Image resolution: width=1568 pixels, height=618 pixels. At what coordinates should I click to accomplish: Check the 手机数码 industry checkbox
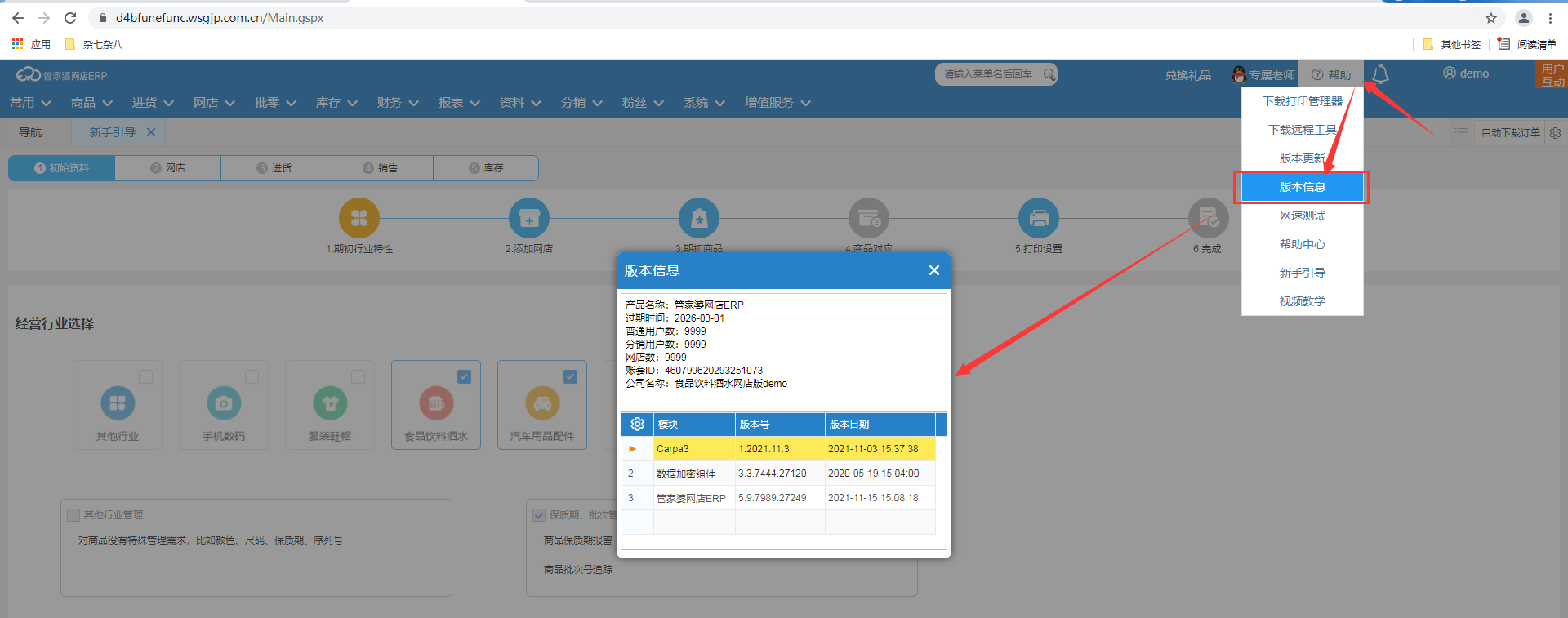click(252, 376)
